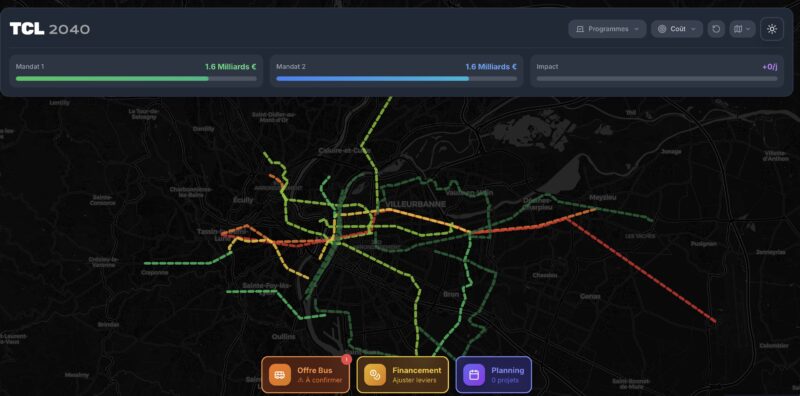This screenshot has height=396, width=800.
Task: Open the map style dropdown
Action: (742, 29)
